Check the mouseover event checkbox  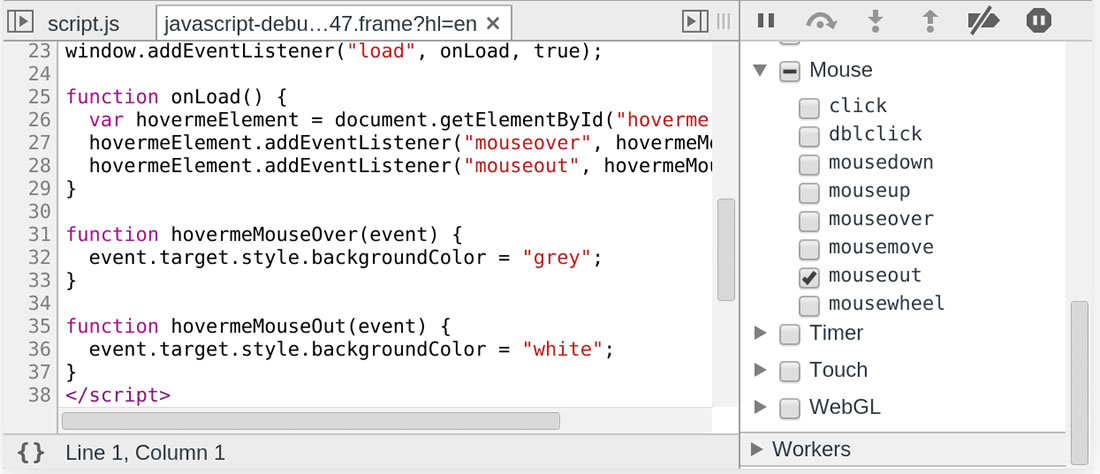(x=810, y=220)
